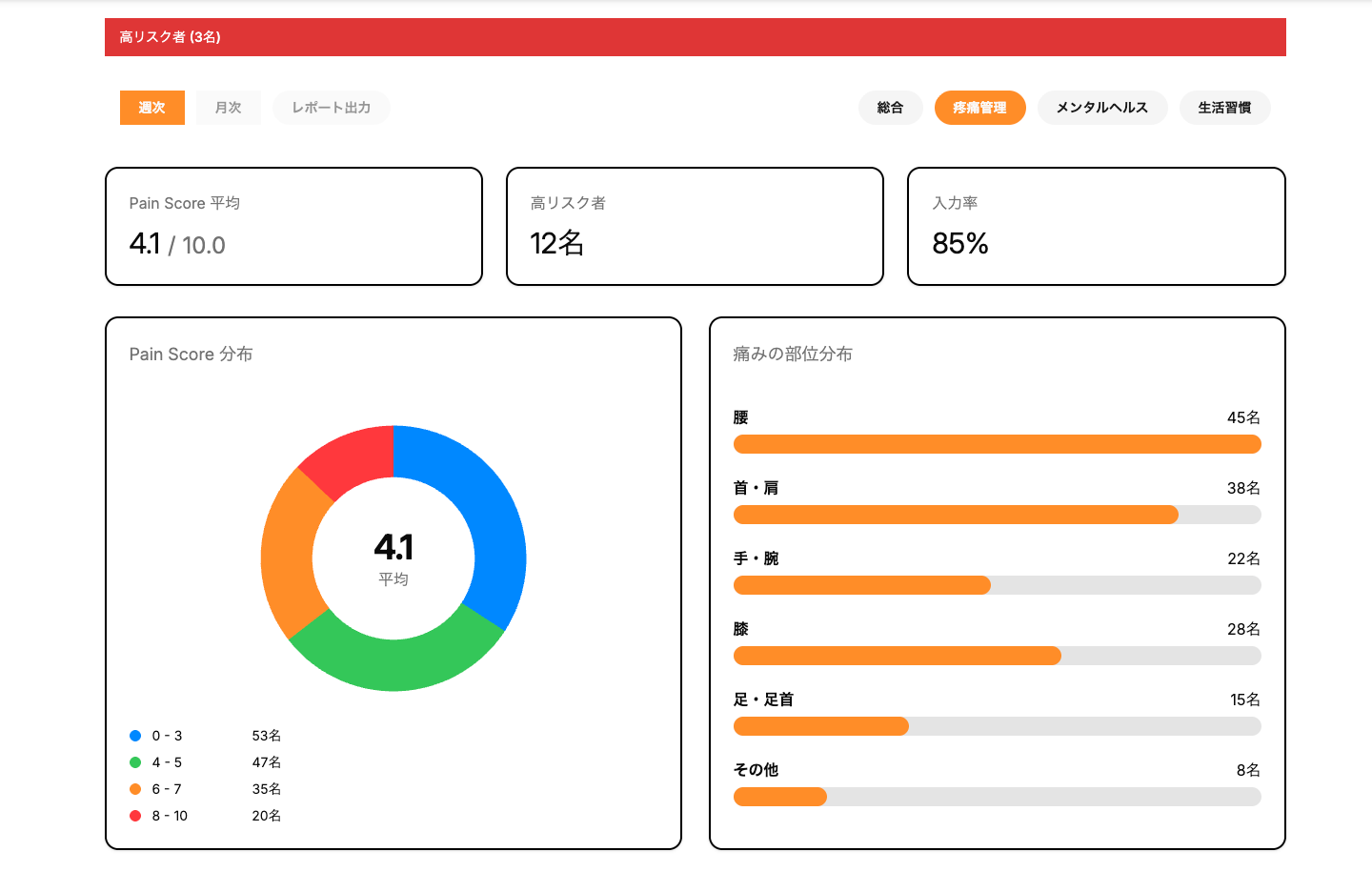The height and width of the screenshot is (872, 1372).
Task: Select the 疼痛管理 pain management tab
Action: point(979,108)
